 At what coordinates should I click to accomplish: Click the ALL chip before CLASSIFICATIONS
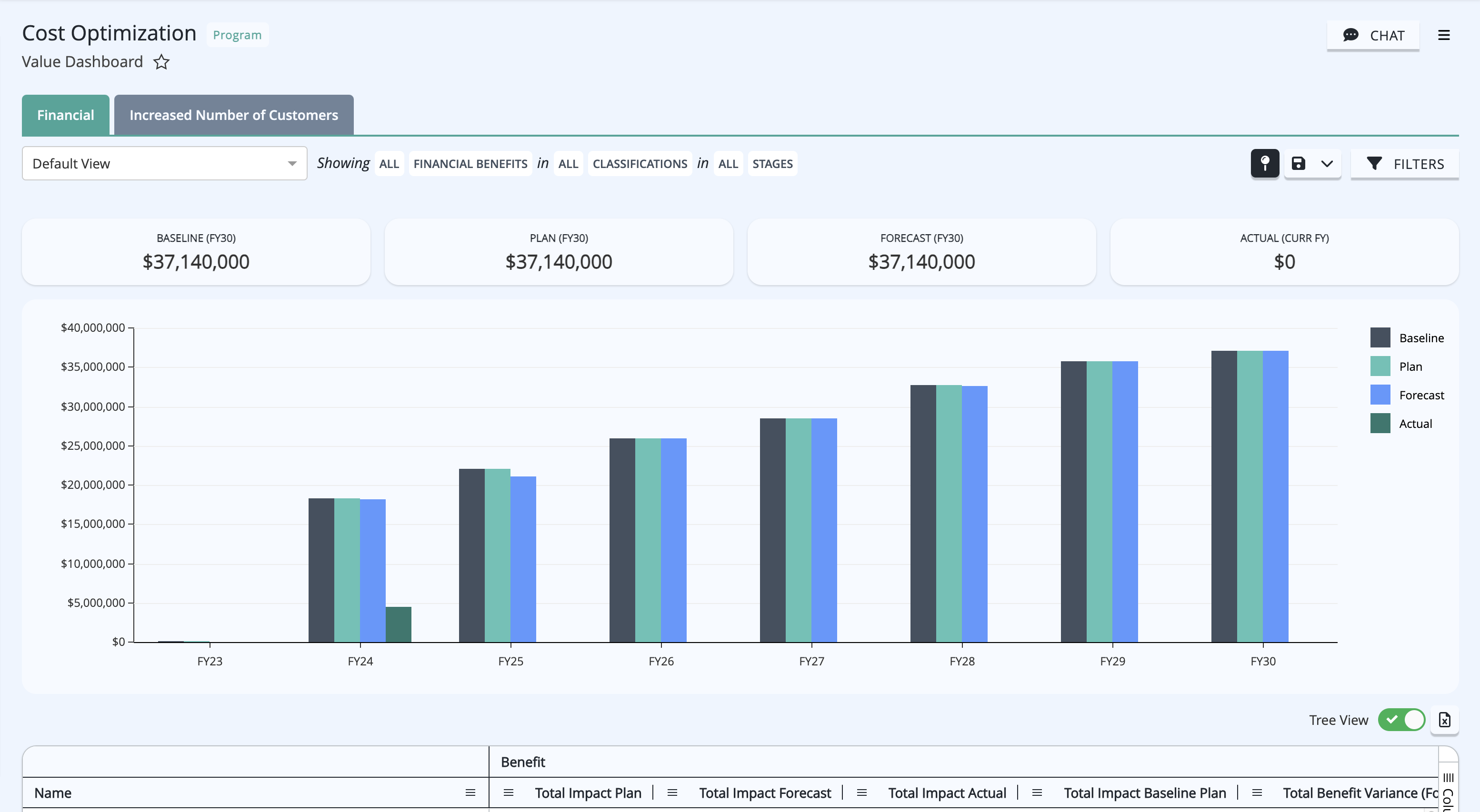(568, 164)
